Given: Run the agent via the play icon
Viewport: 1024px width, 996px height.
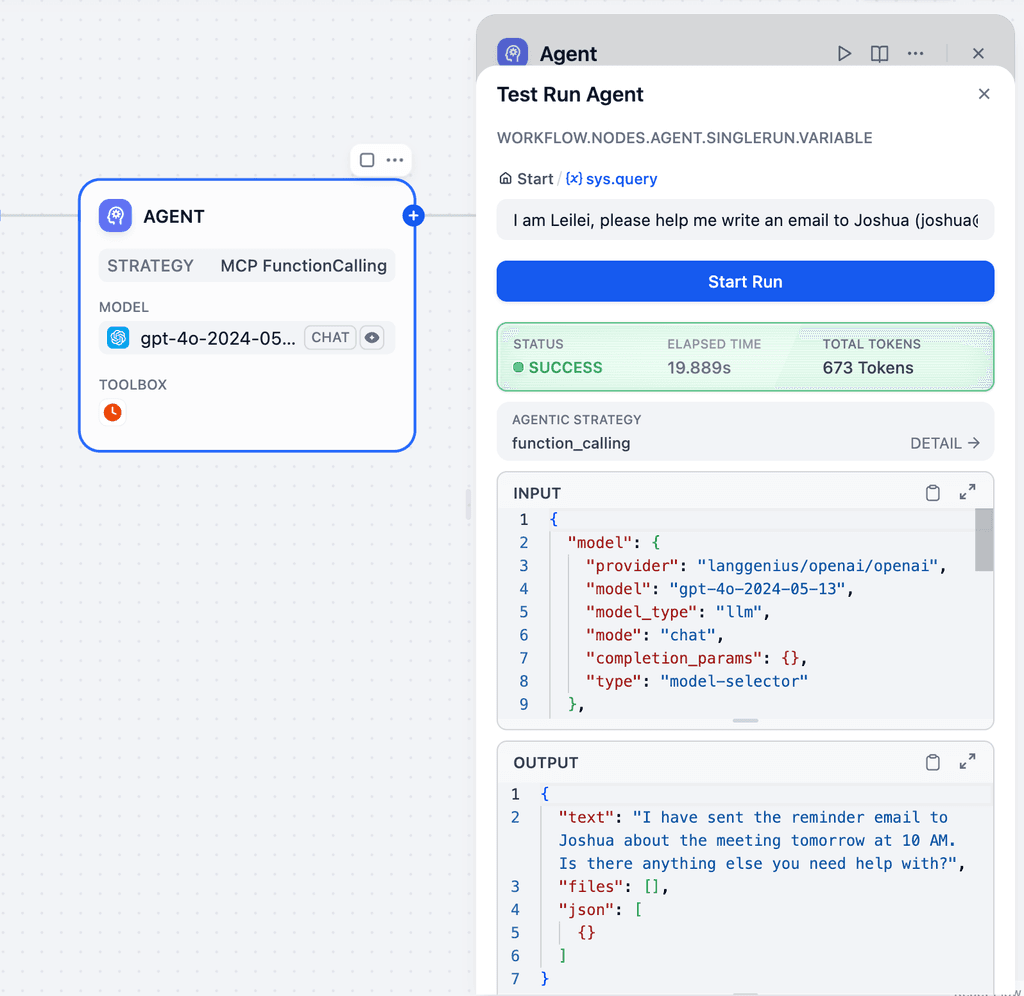Looking at the screenshot, I should point(844,53).
